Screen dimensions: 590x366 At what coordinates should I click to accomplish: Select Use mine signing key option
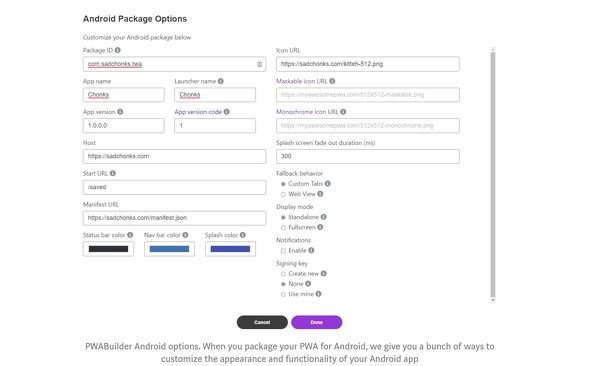coord(283,295)
